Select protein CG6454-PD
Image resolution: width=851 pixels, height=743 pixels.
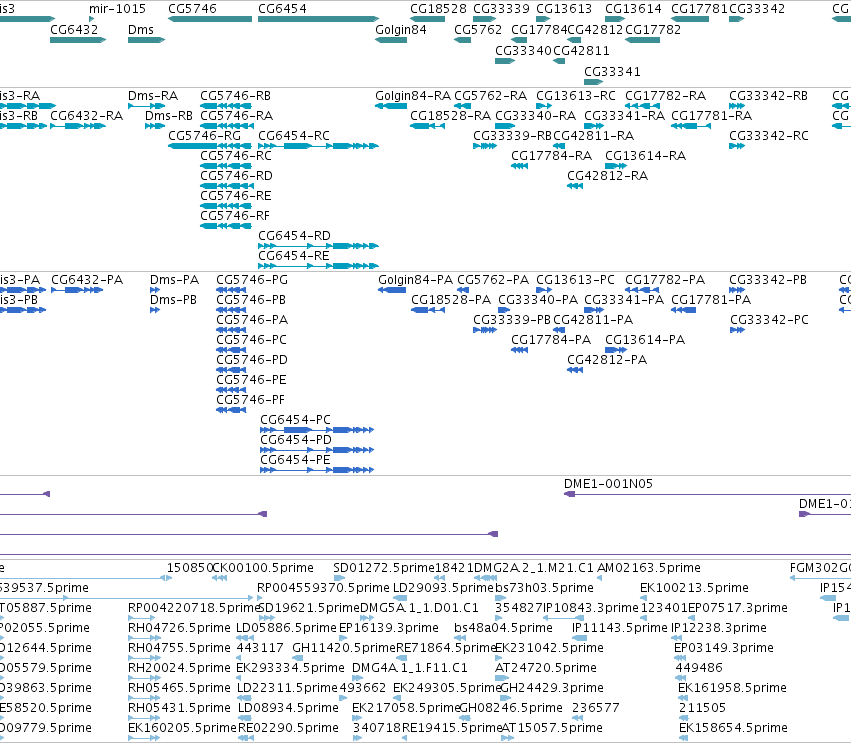tap(317, 450)
